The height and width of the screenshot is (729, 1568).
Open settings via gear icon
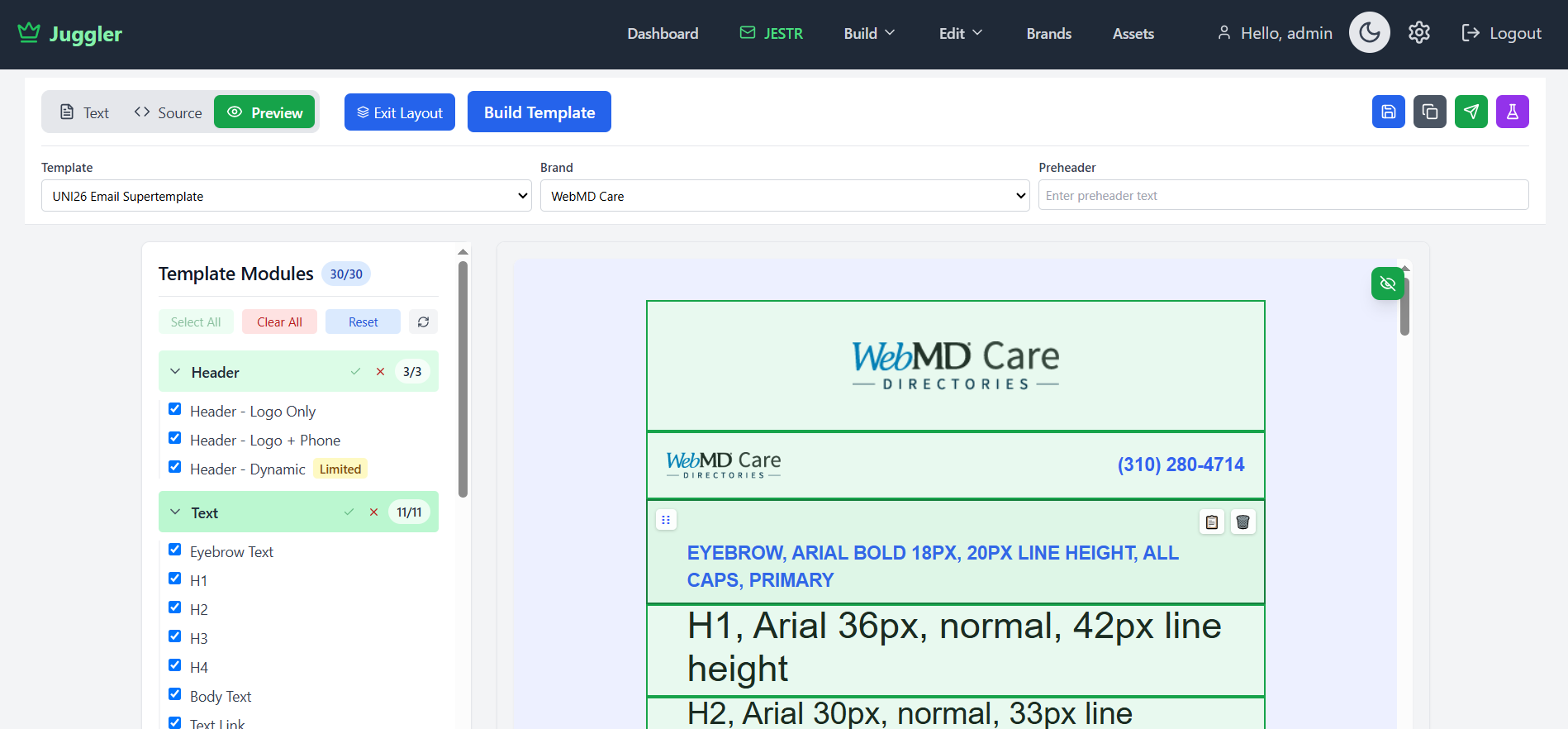click(1418, 33)
